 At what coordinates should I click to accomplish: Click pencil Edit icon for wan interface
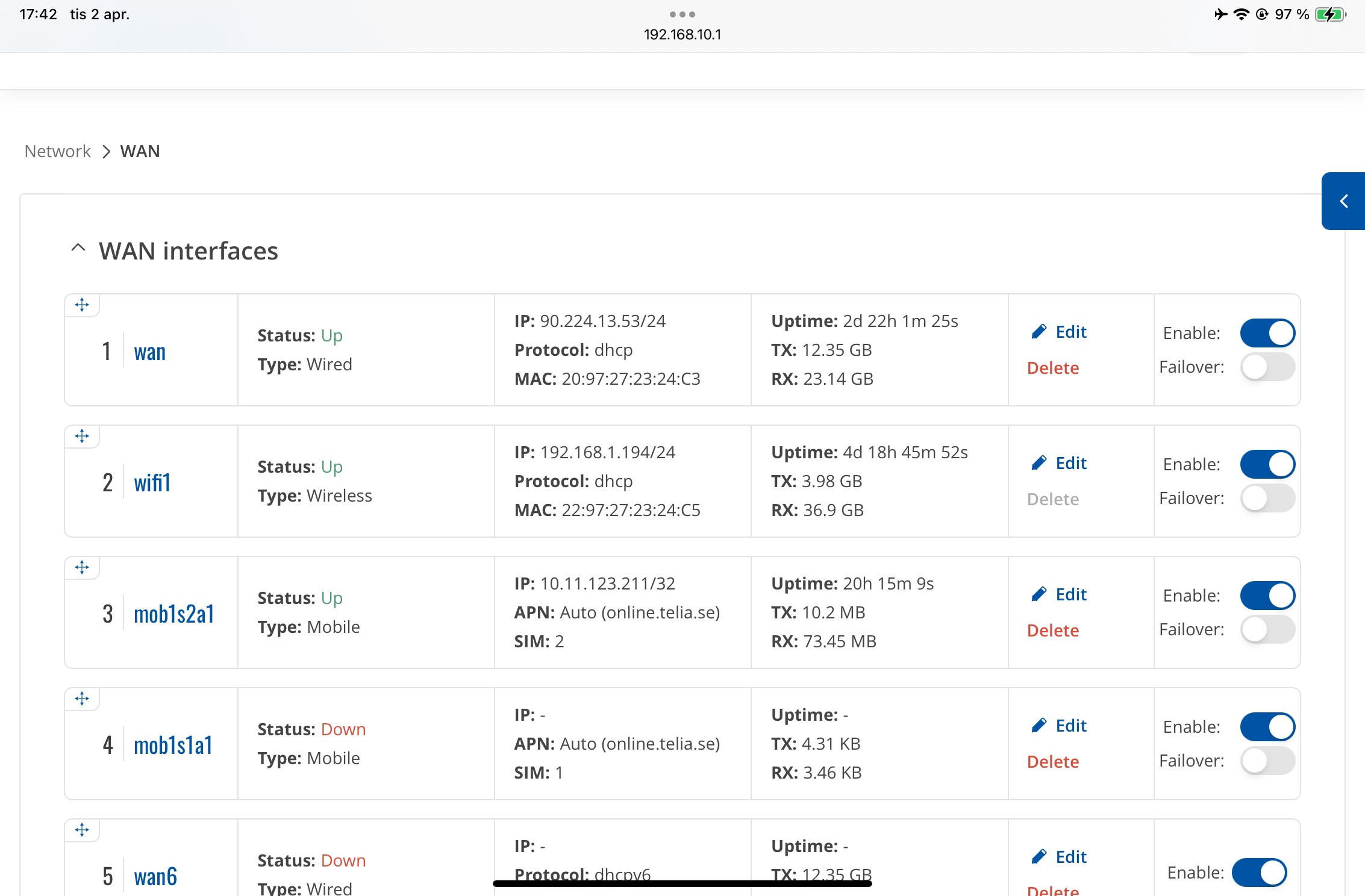click(x=1039, y=332)
